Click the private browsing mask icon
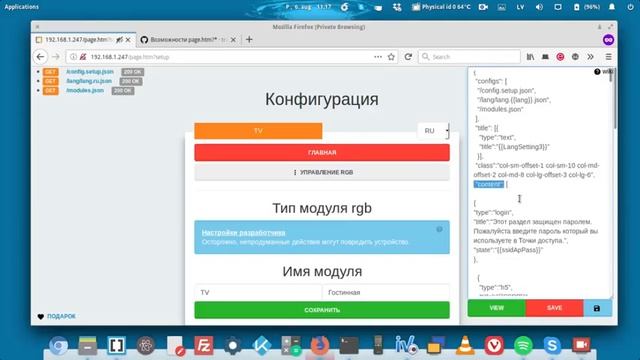The image size is (640, 360). pyautogui.click(x=608, y=40)
